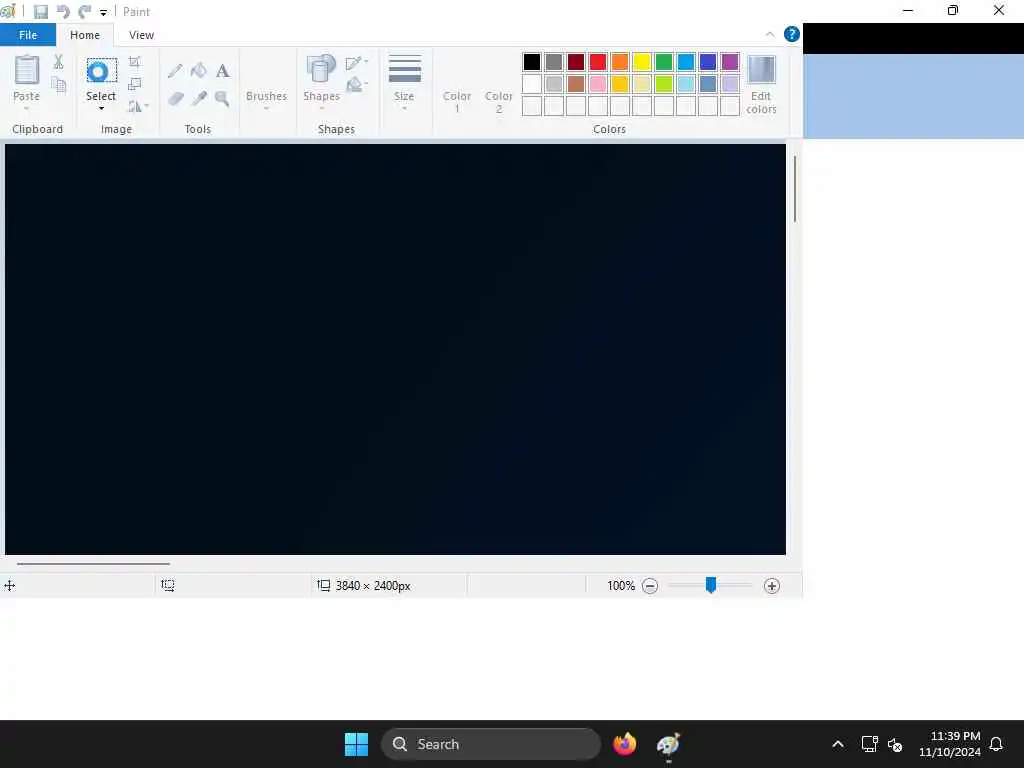Click the zoom slider thumb
Image resolution: width=1024 pixels, height=768 pixels.
pos(711,585)
